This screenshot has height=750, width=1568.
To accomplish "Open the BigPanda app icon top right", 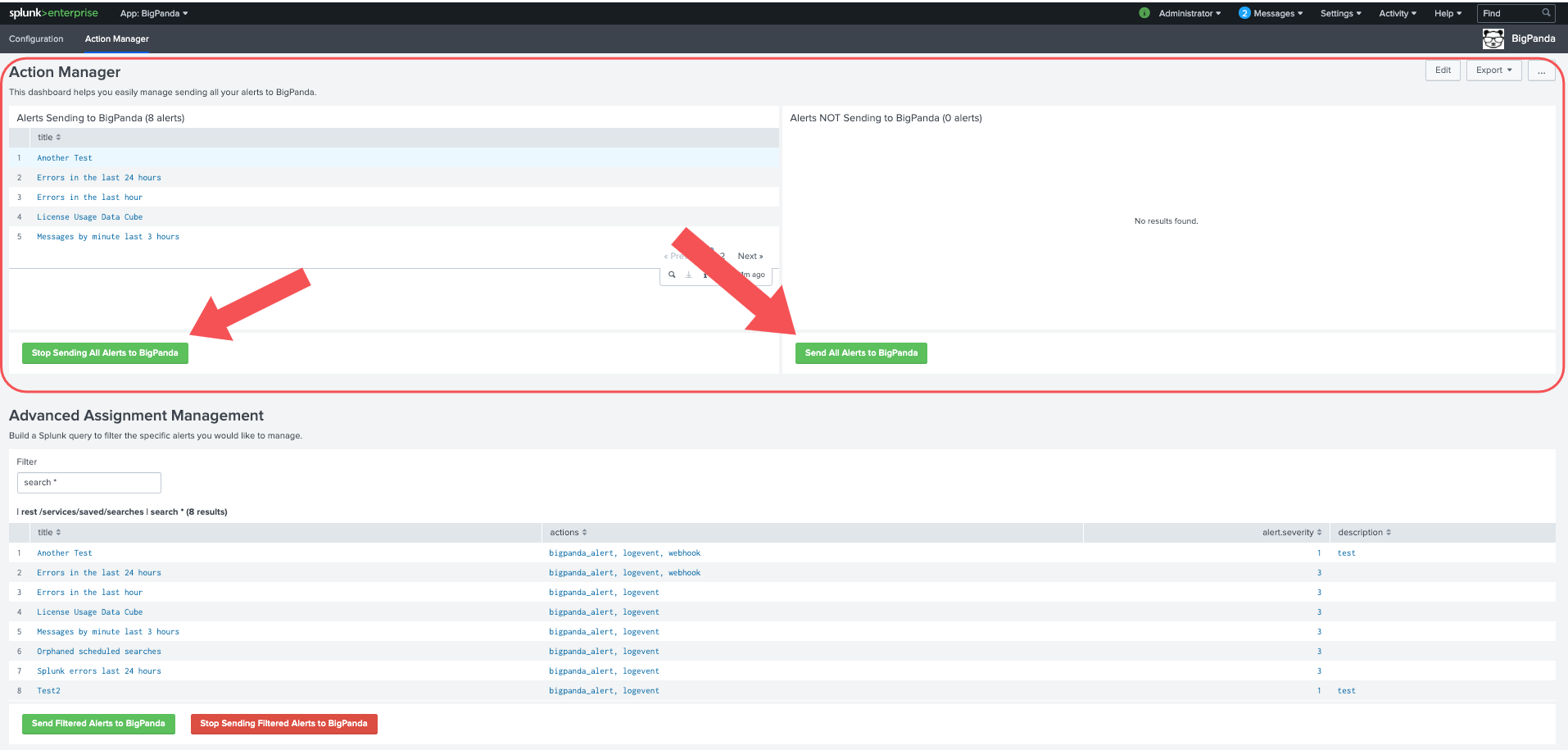I will 1493,39.
